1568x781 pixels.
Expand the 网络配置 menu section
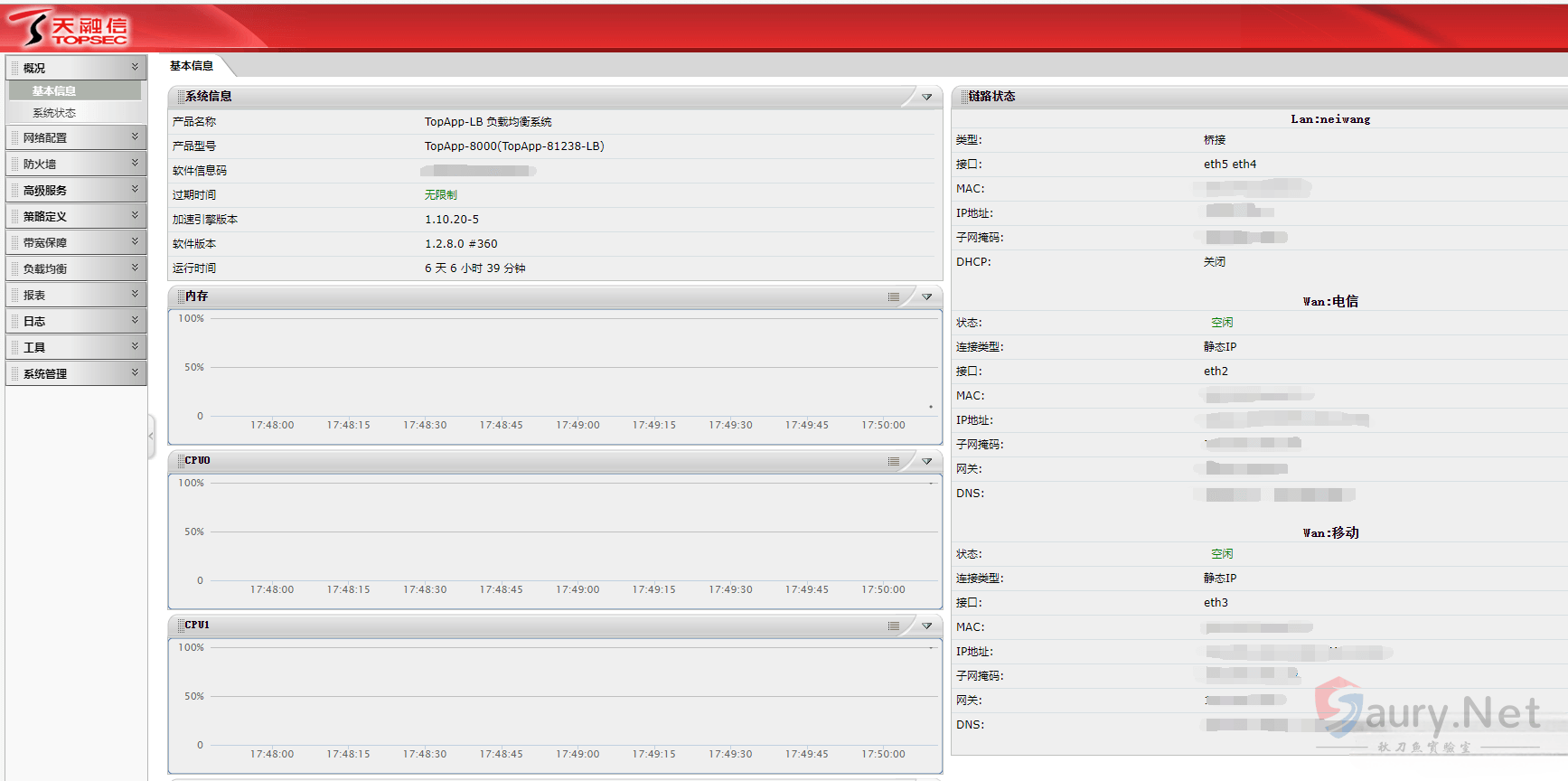coord(76,137)
